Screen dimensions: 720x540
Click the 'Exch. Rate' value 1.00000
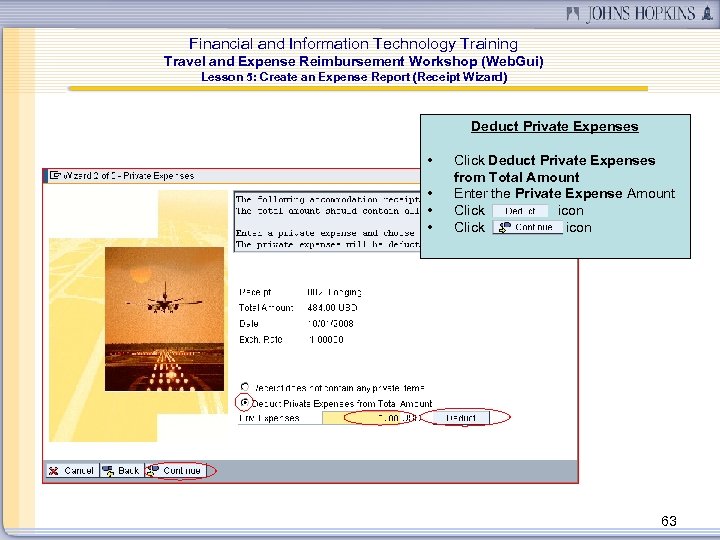click(326, 340)
